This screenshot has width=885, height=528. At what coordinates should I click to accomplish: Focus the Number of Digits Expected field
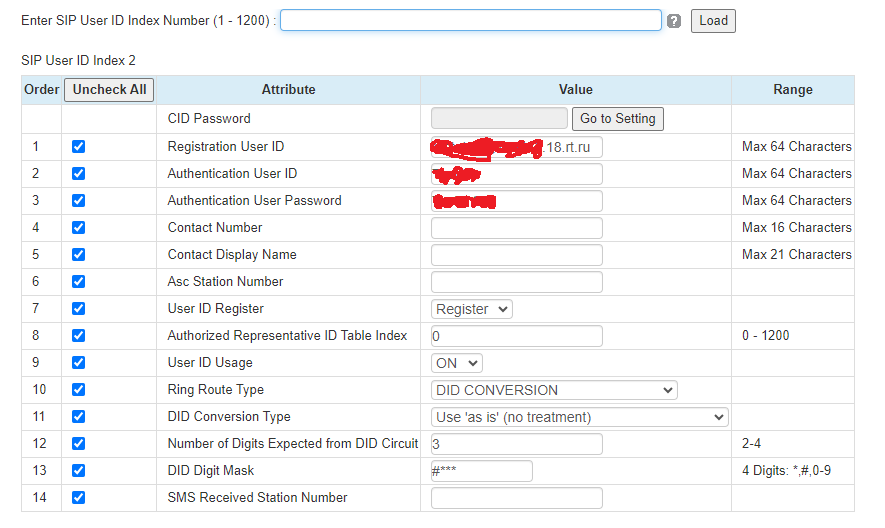[516, 444]
